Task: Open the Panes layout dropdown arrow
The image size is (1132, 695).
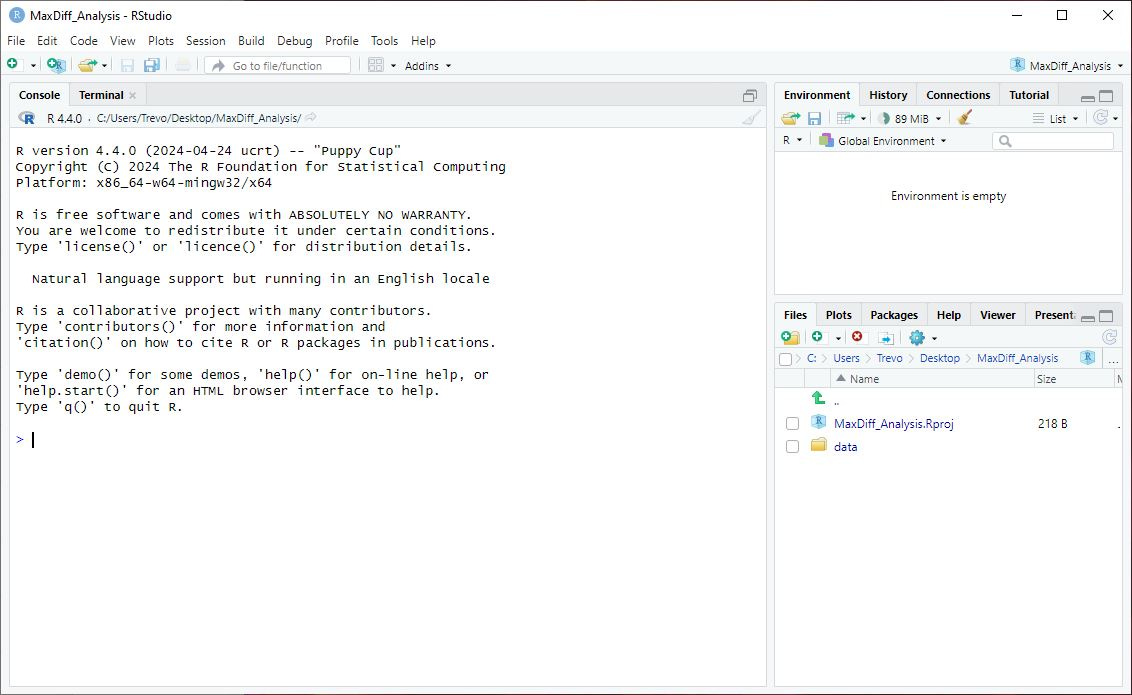Action: click(x=393, y=66)
